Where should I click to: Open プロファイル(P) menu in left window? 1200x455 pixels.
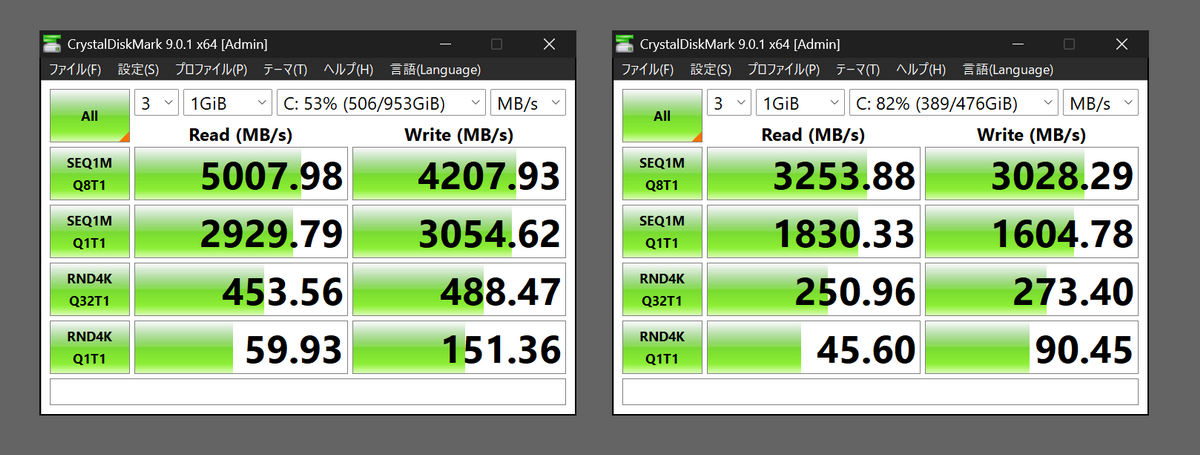click(x=210, y=69)
